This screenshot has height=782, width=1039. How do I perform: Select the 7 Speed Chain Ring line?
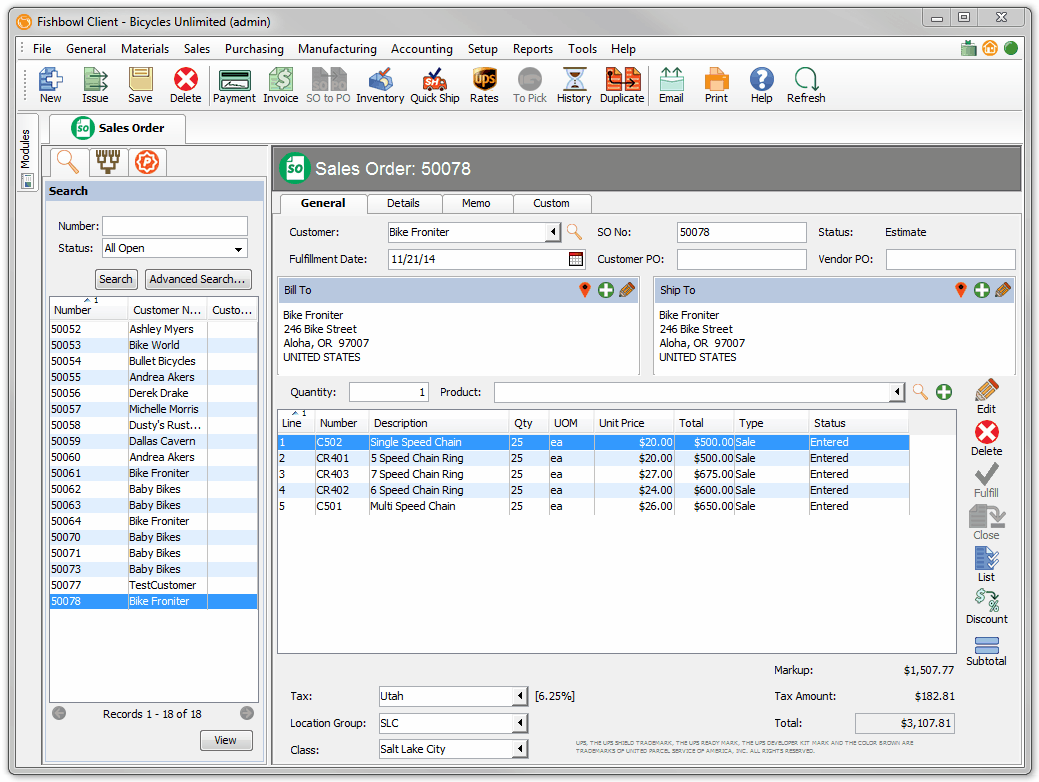pyautogui.click(x=593, y=474)
